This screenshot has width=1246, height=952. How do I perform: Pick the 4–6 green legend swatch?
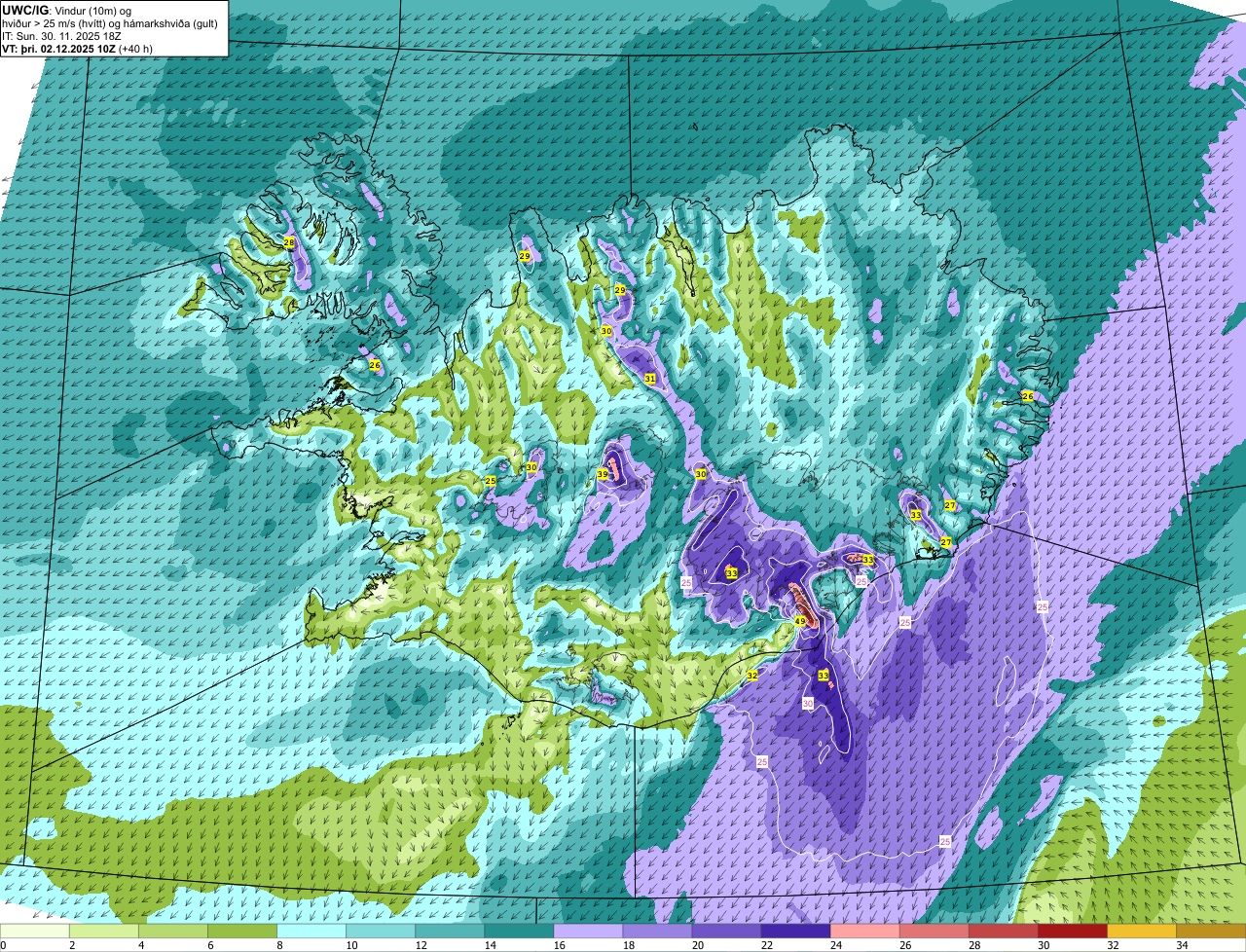(173, 932)
